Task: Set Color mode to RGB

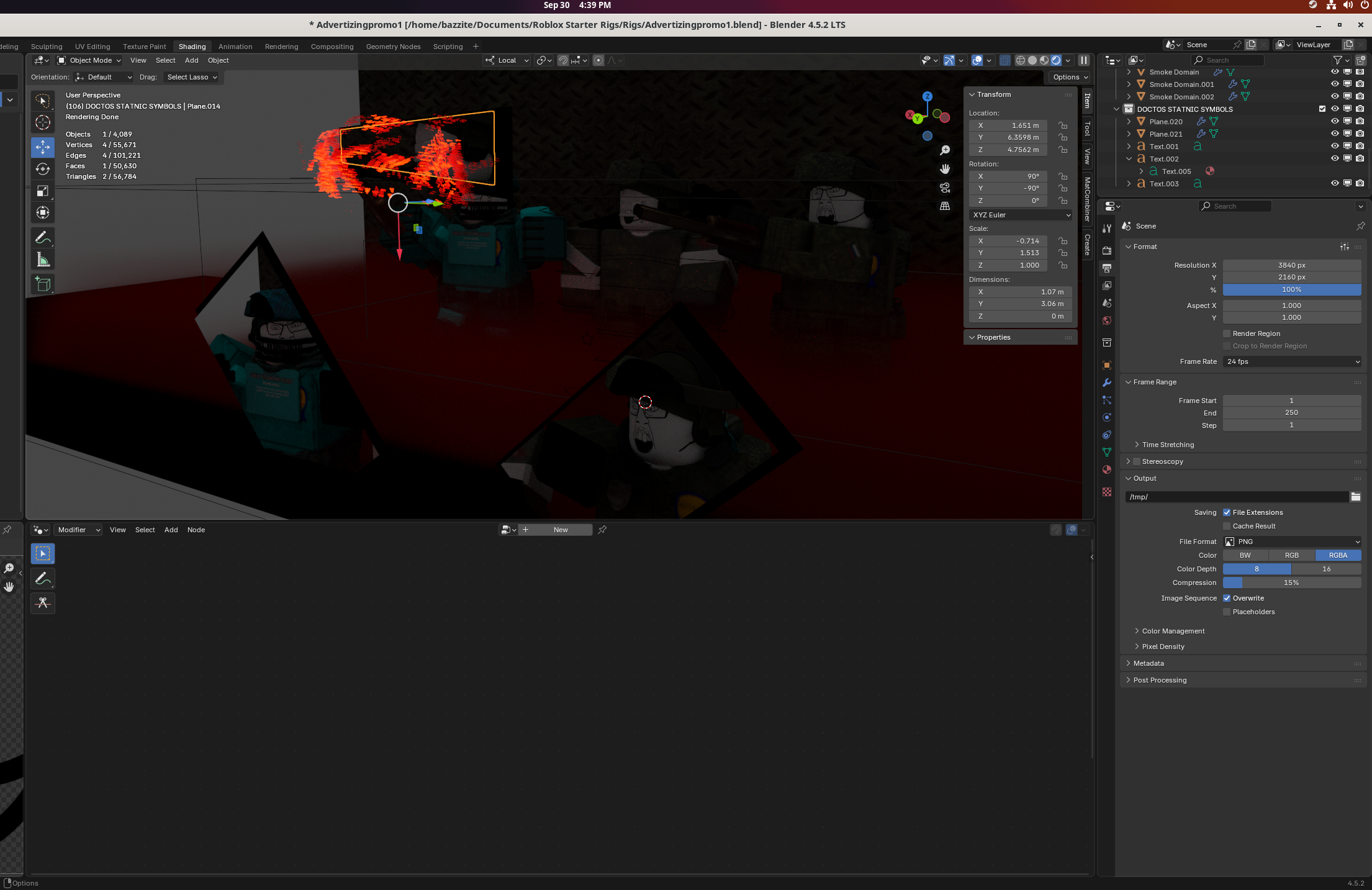Action: [1291, 555]
